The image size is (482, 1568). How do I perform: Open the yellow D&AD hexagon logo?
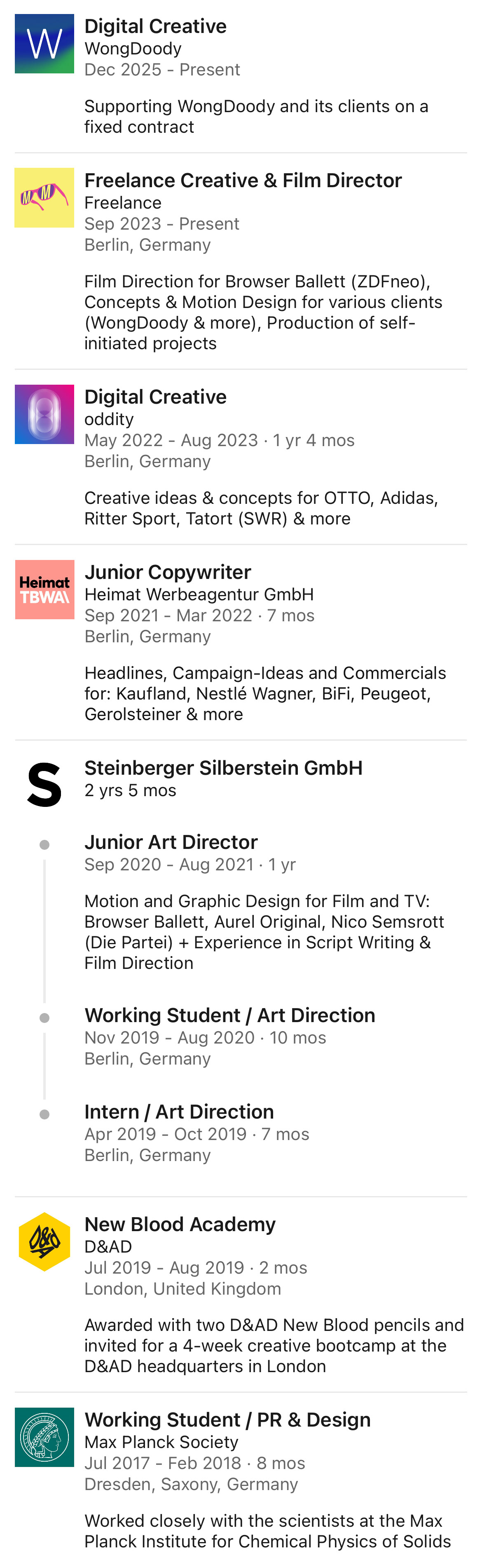coord(44,1242)
